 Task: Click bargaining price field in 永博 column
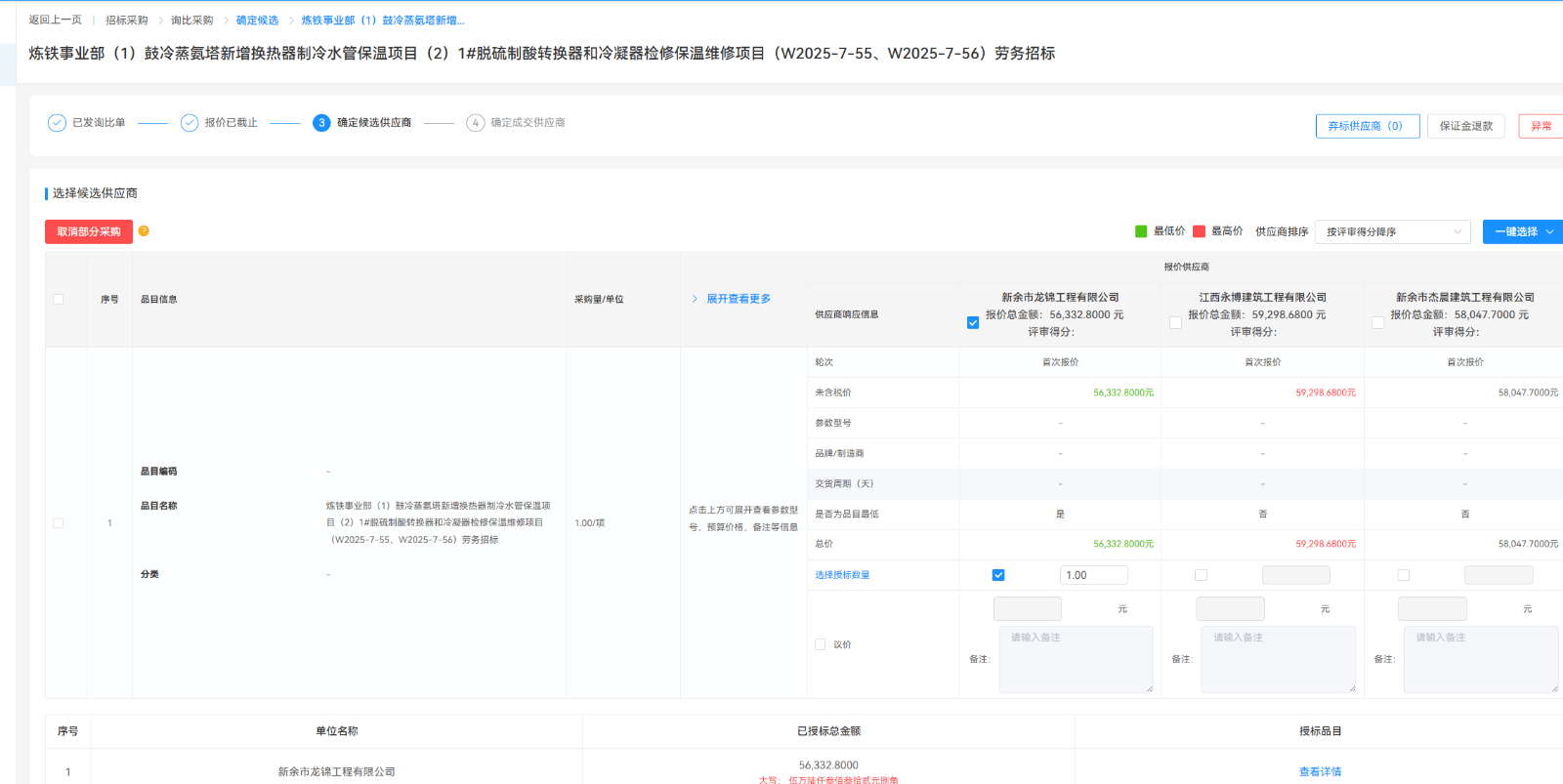click(1231, 609)
